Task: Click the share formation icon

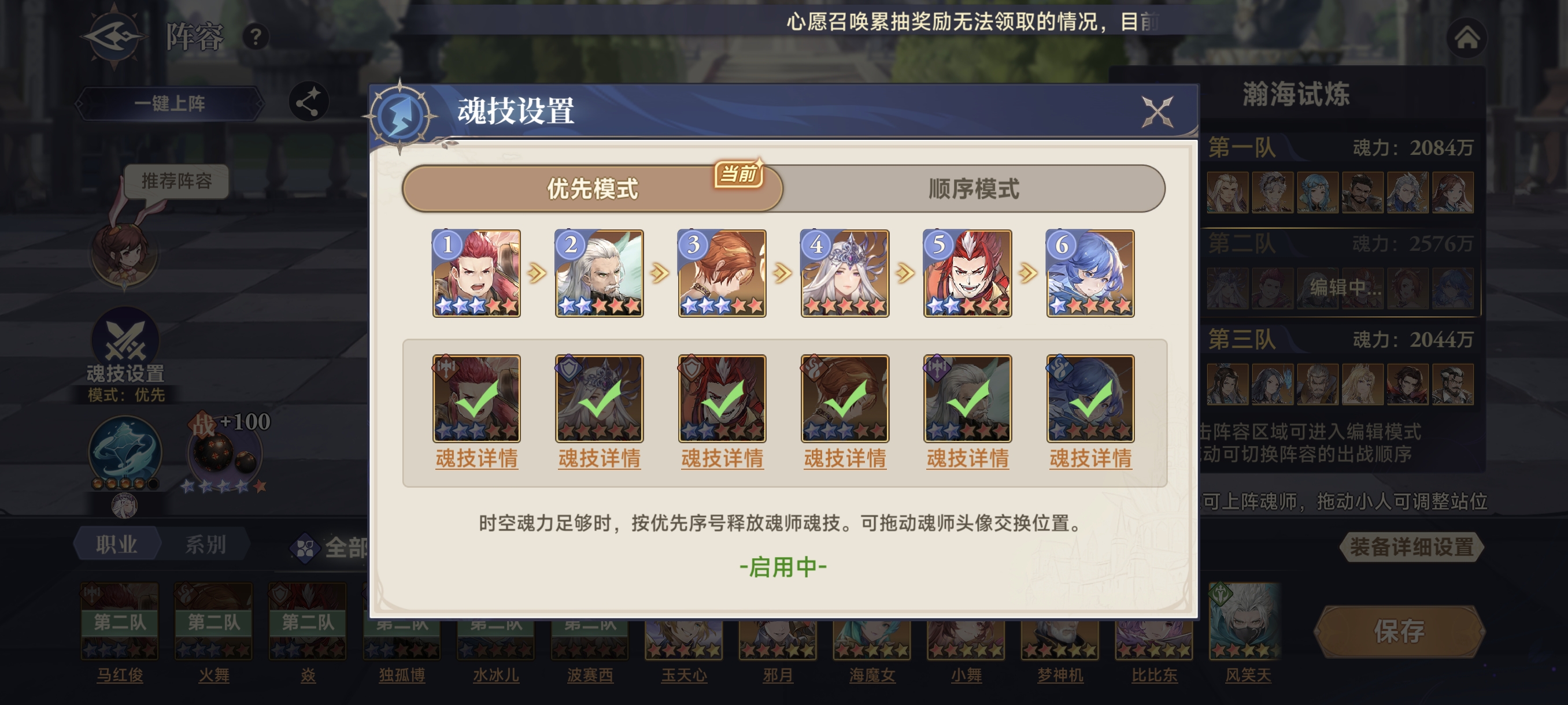Action: tap(309, 101)
